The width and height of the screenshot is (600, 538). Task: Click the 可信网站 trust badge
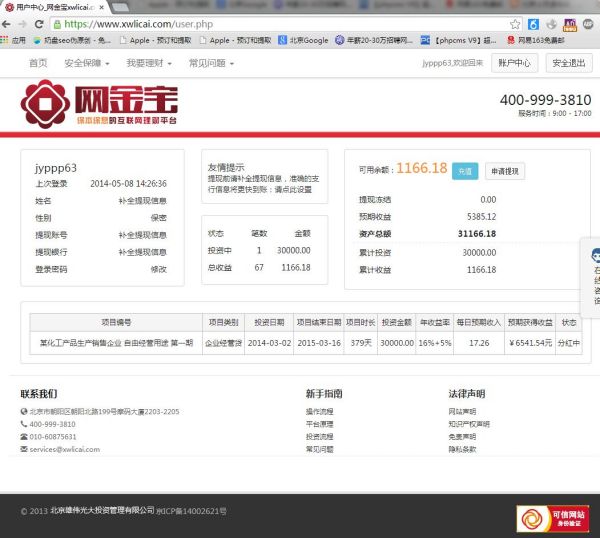coord(553,518)
